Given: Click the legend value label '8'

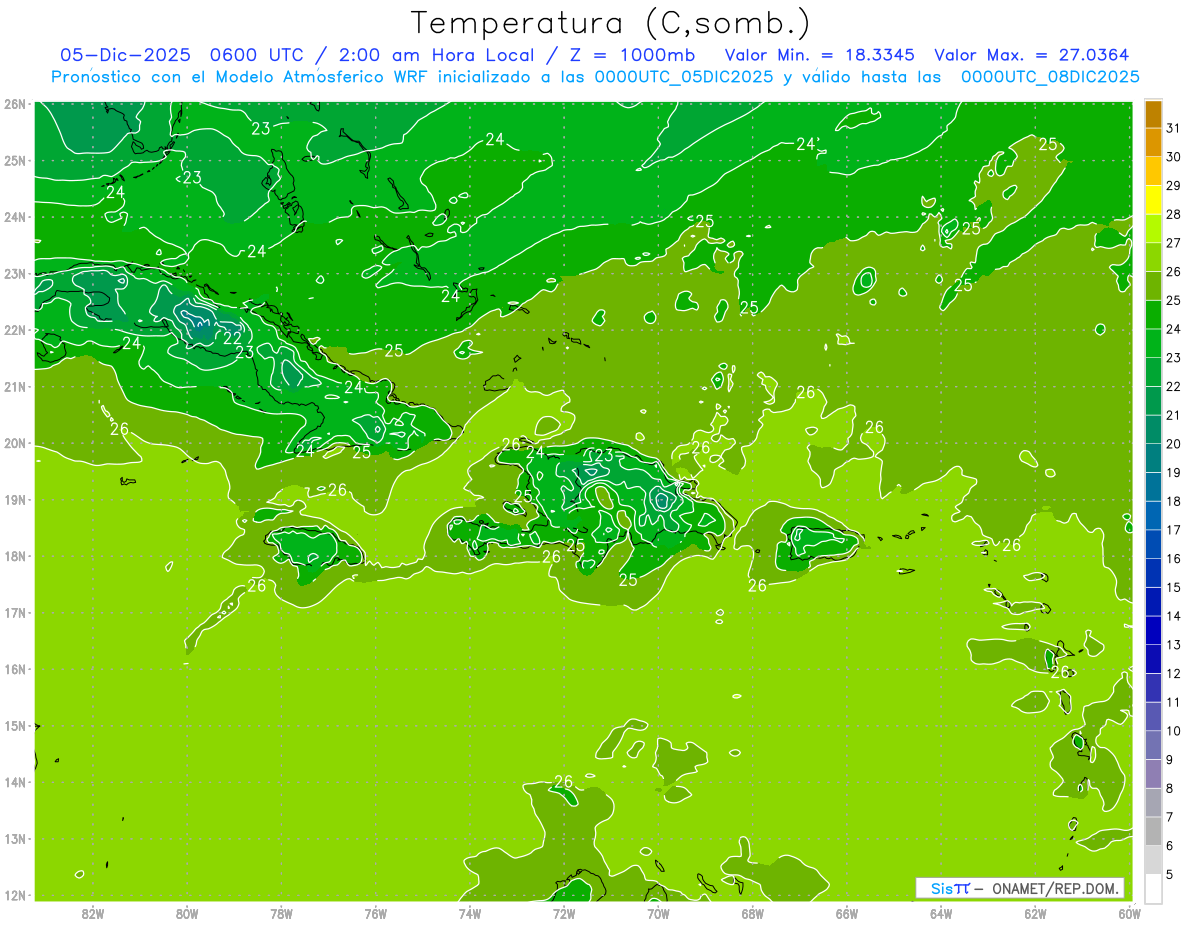Looking at the screenshot, I should point(1169,789).
